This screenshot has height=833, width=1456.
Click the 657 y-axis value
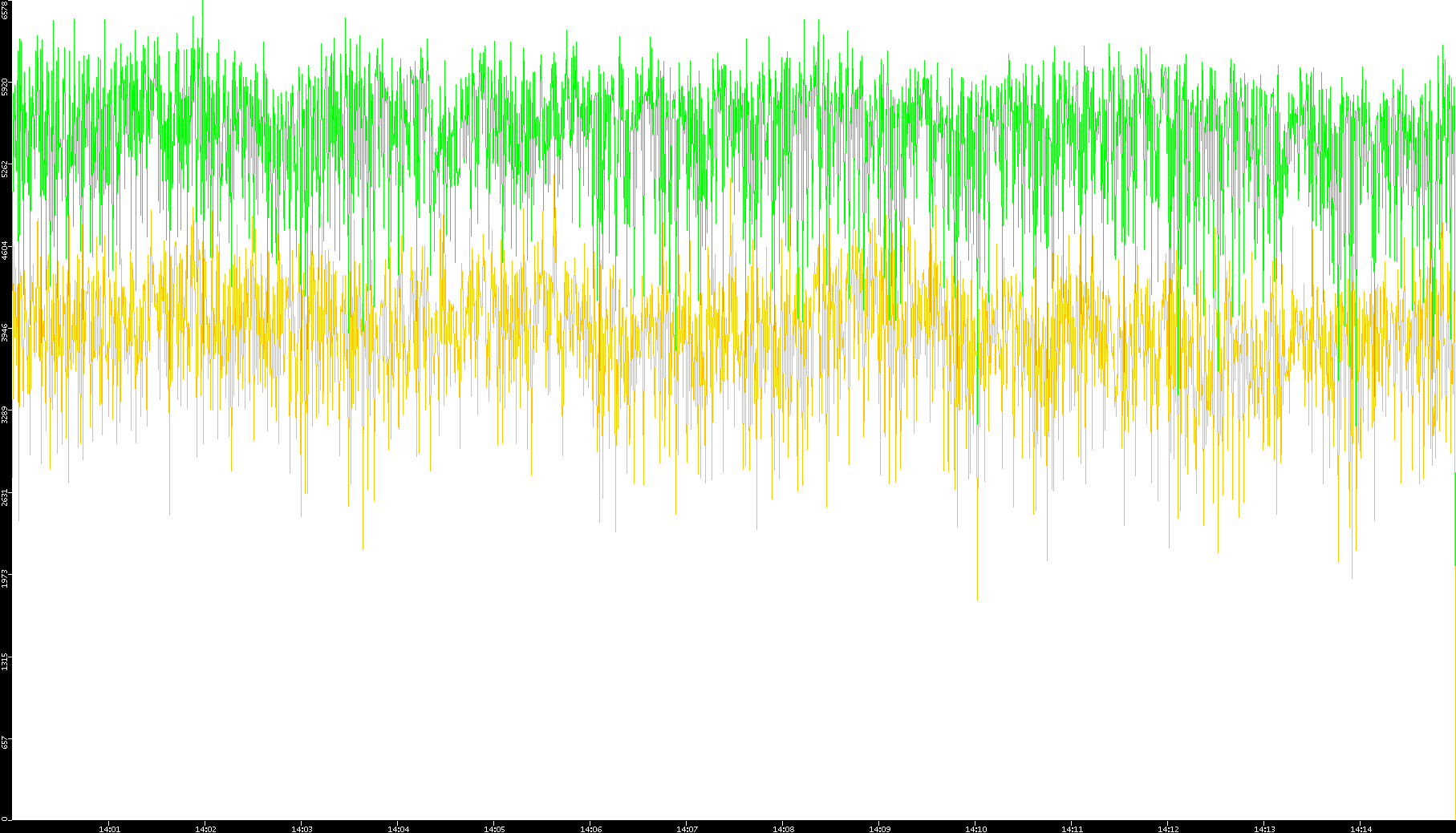click(x=6, y=742)
